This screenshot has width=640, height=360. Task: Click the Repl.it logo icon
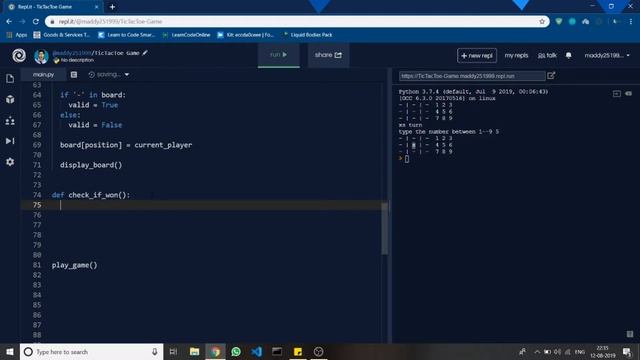[19, 56]
